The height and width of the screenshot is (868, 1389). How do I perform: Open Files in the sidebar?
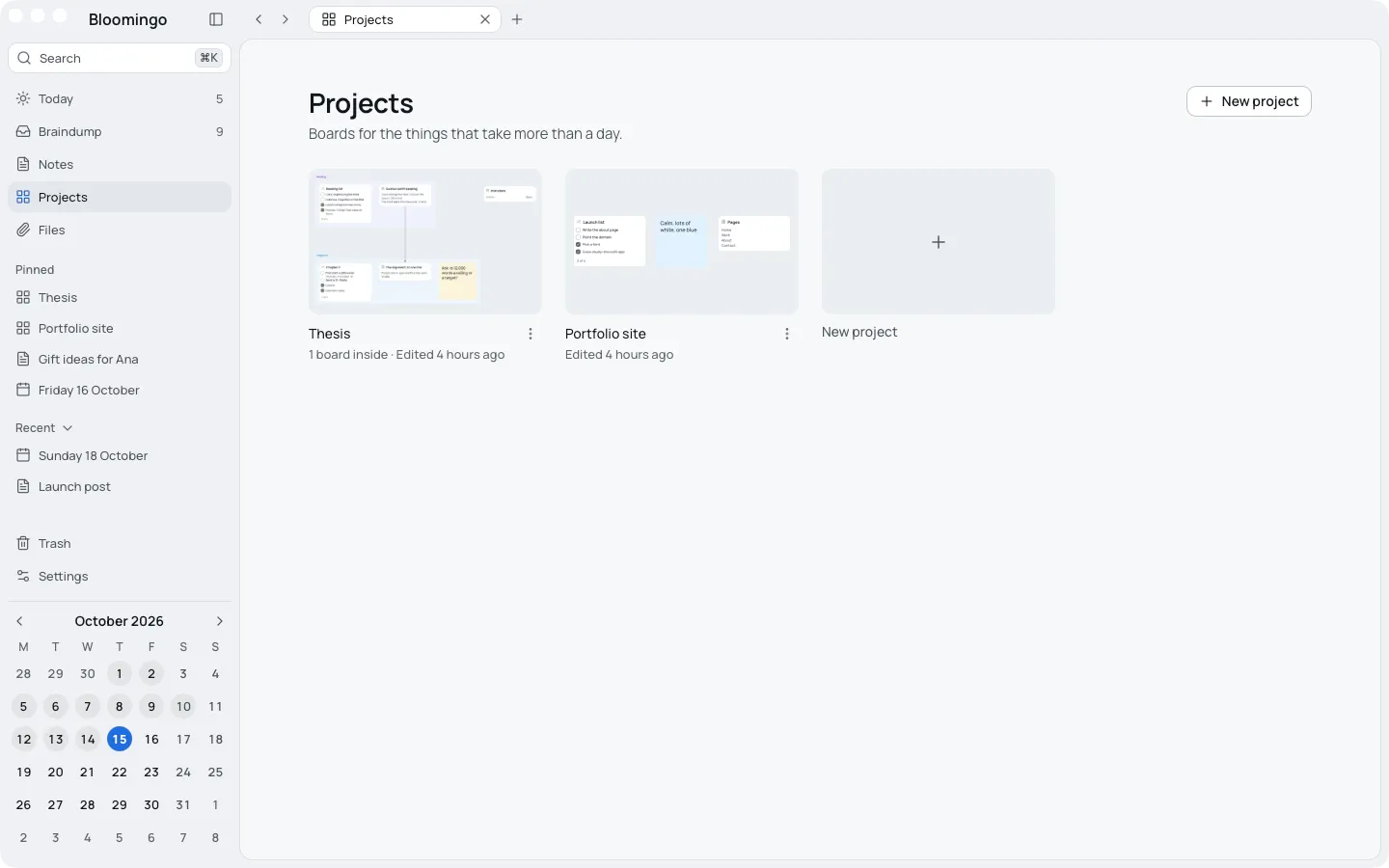tap(120, 231)
